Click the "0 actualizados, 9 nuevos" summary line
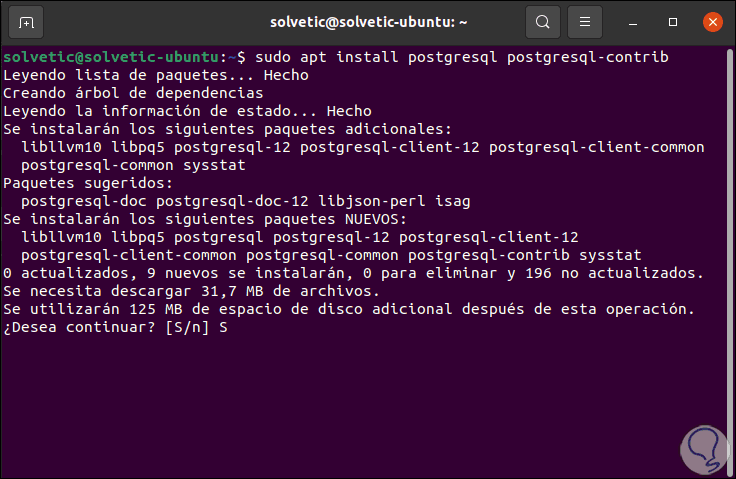 tap(353, 273)
